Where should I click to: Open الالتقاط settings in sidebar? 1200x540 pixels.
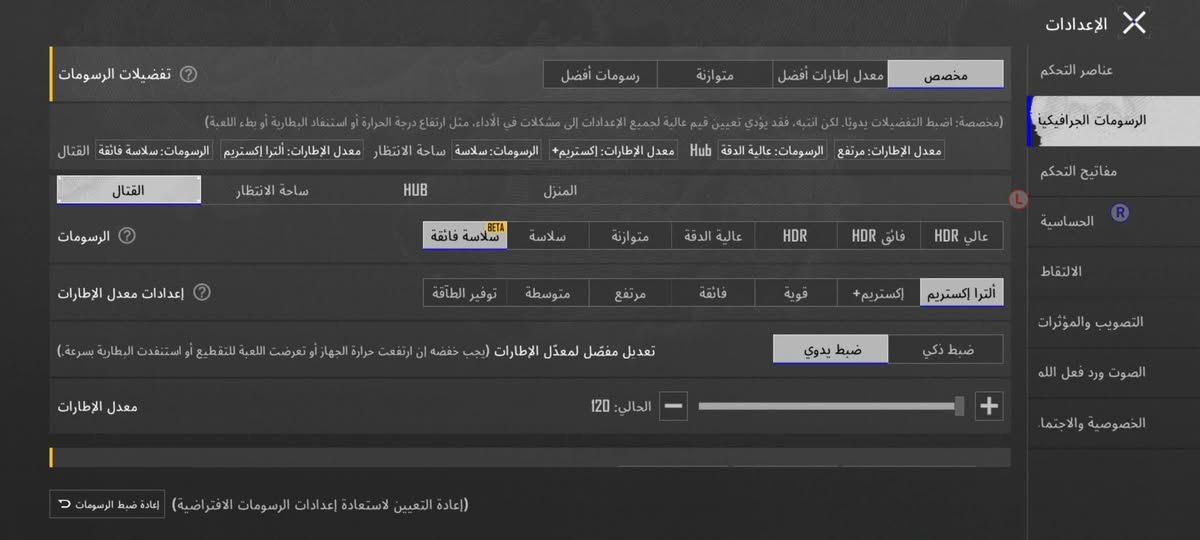pyautogui.click(x=1113, y=271)
